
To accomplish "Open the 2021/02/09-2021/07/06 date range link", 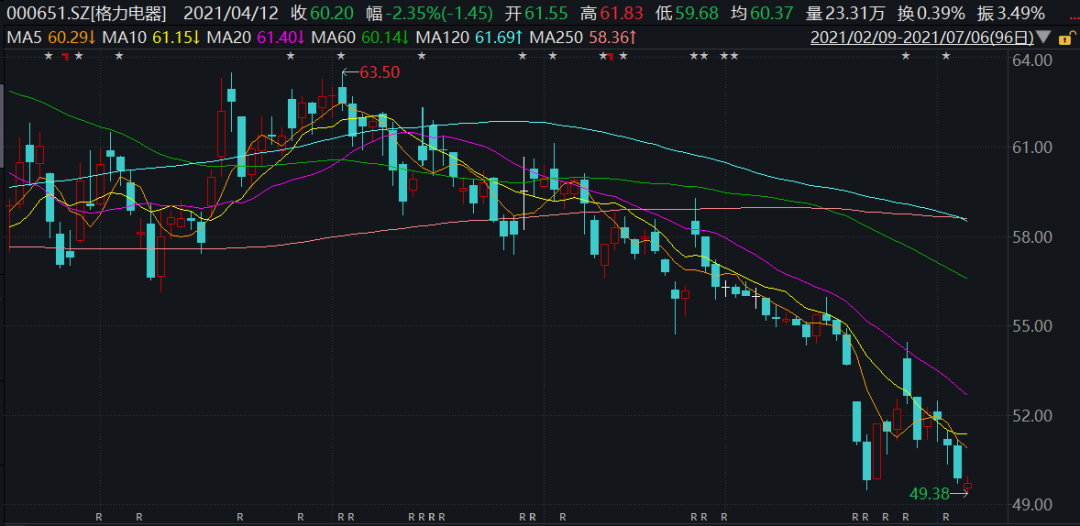I will 920,38.
